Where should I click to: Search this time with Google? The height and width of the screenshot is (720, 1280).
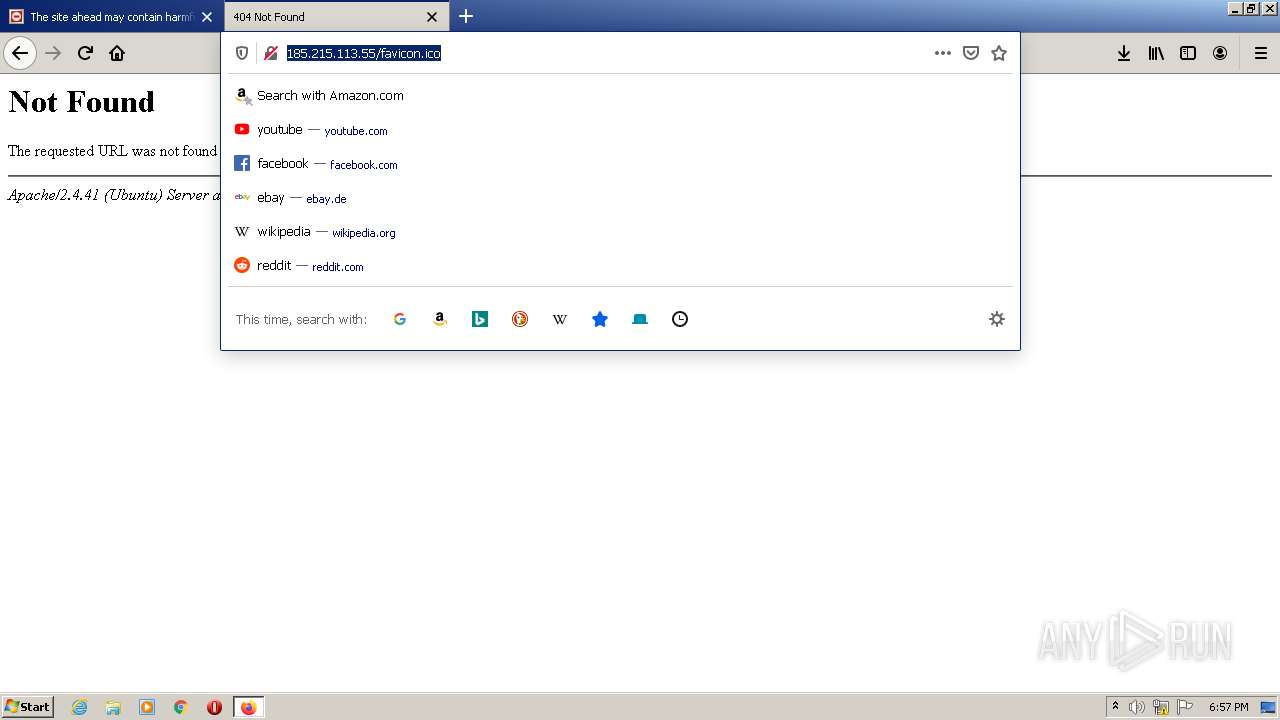[x=400, y=319]
